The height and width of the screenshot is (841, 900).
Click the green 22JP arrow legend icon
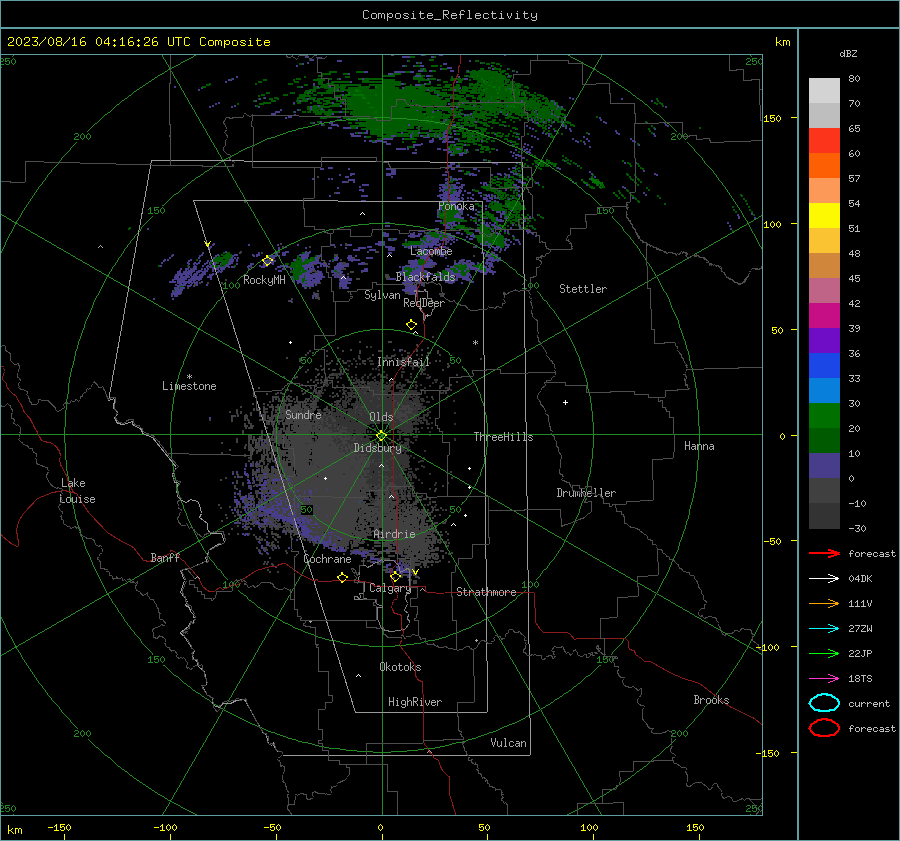[x=824, y=653]
